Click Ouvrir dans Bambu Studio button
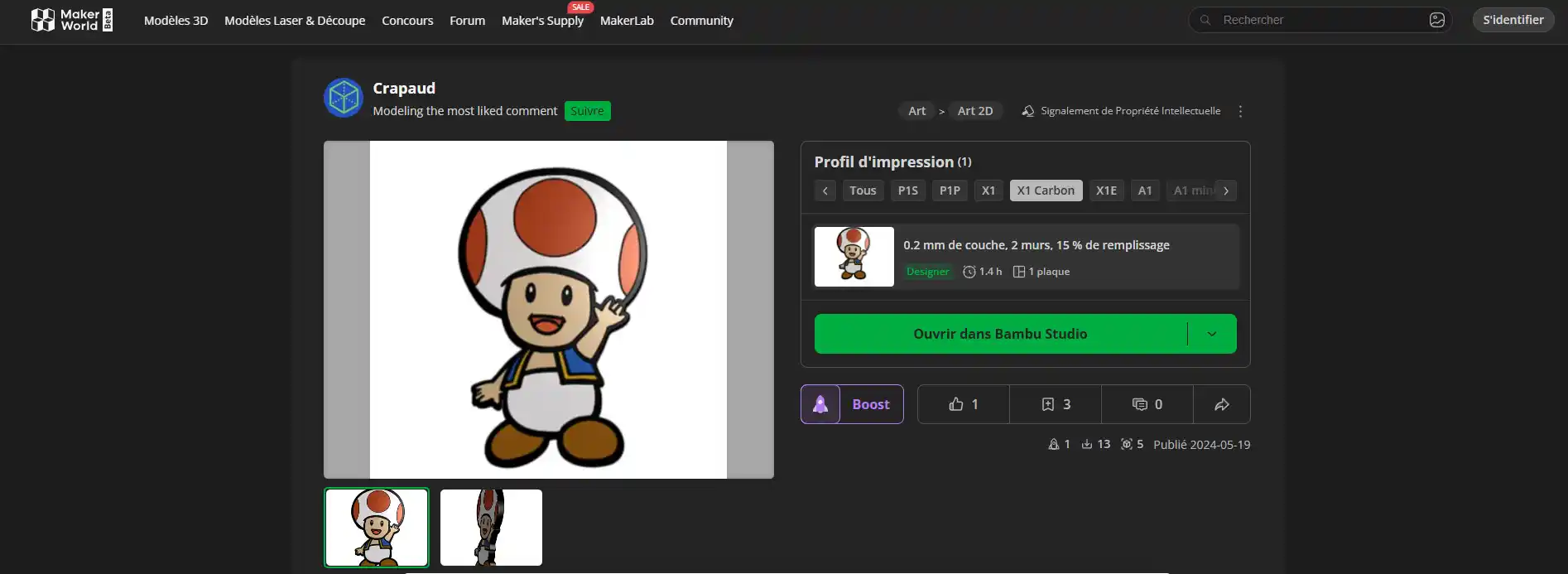1568x574 pixels. coord(1000,334)
